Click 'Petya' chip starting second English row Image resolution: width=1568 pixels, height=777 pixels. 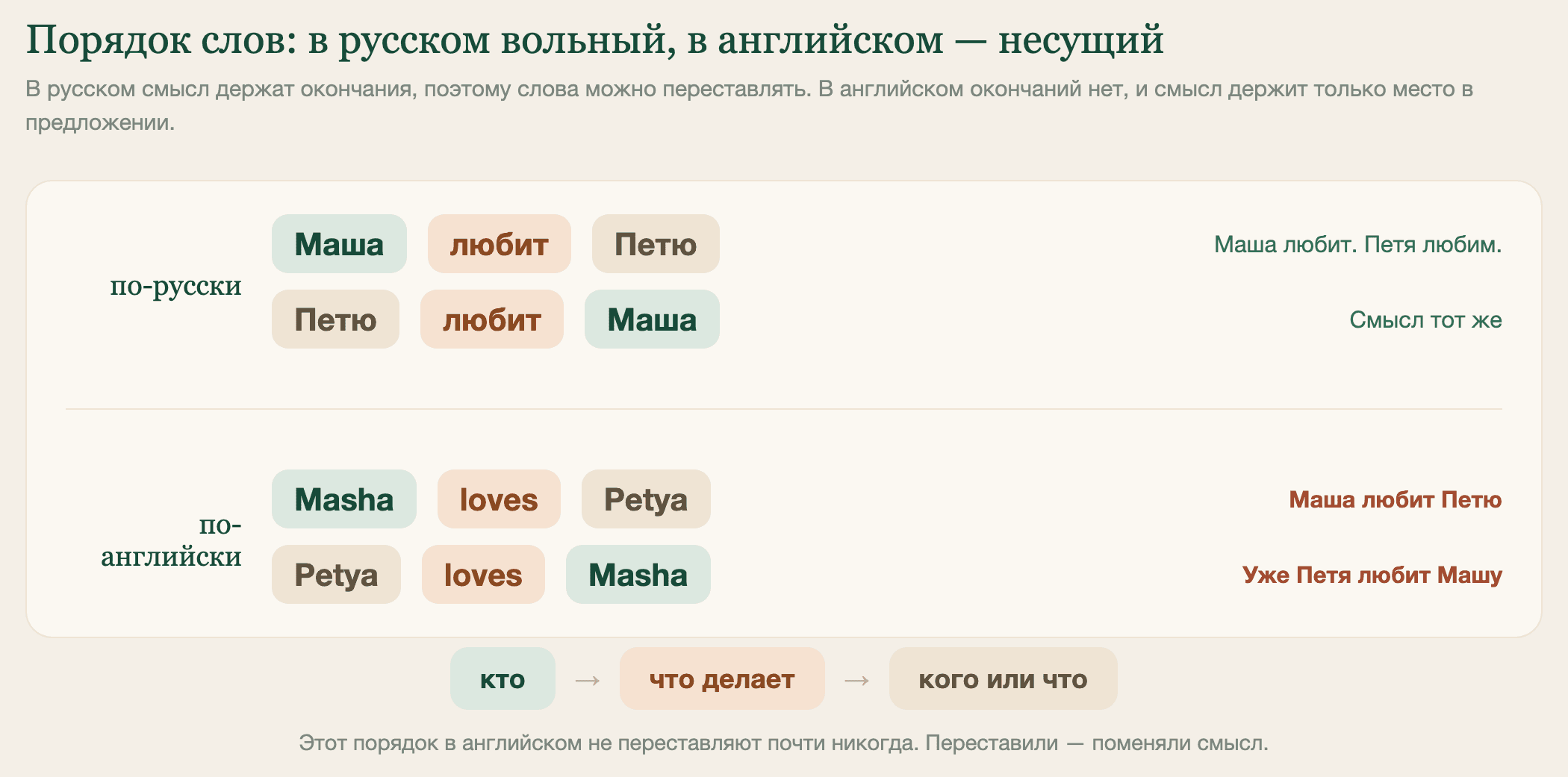(x=336, y=575)
